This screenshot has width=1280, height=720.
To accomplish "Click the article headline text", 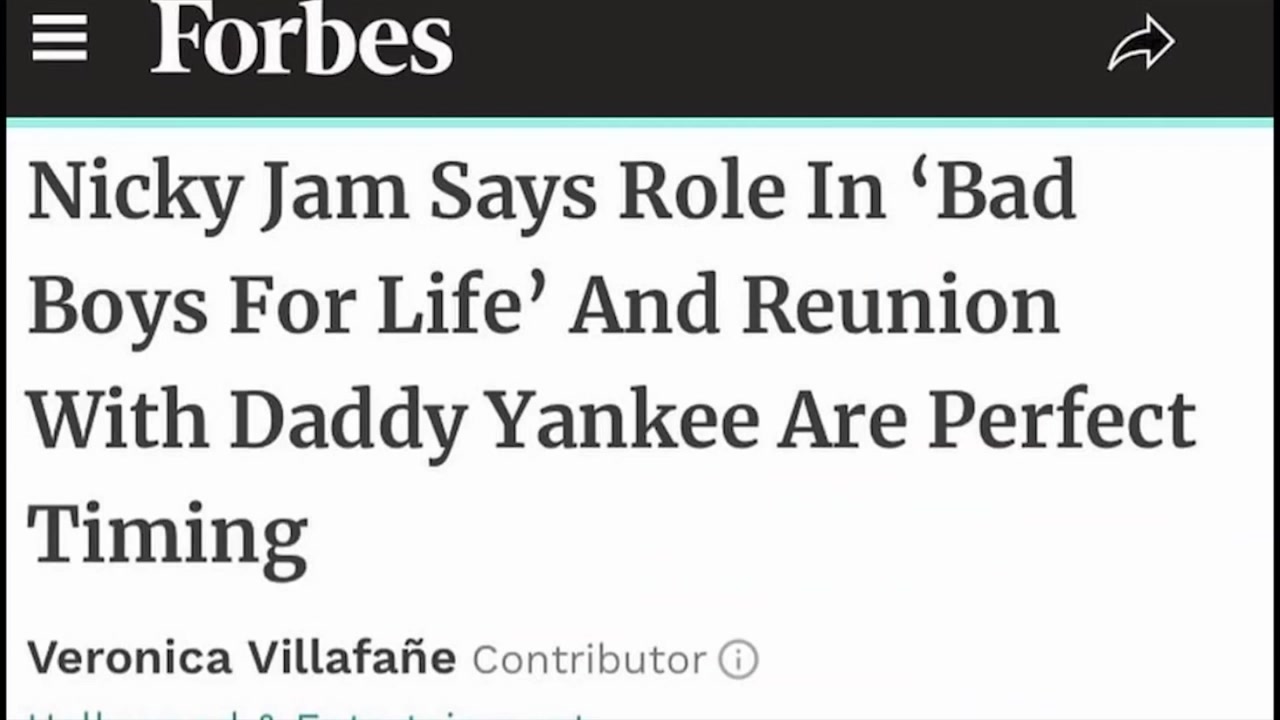I will pyautogui.click(x=611, y=363).
